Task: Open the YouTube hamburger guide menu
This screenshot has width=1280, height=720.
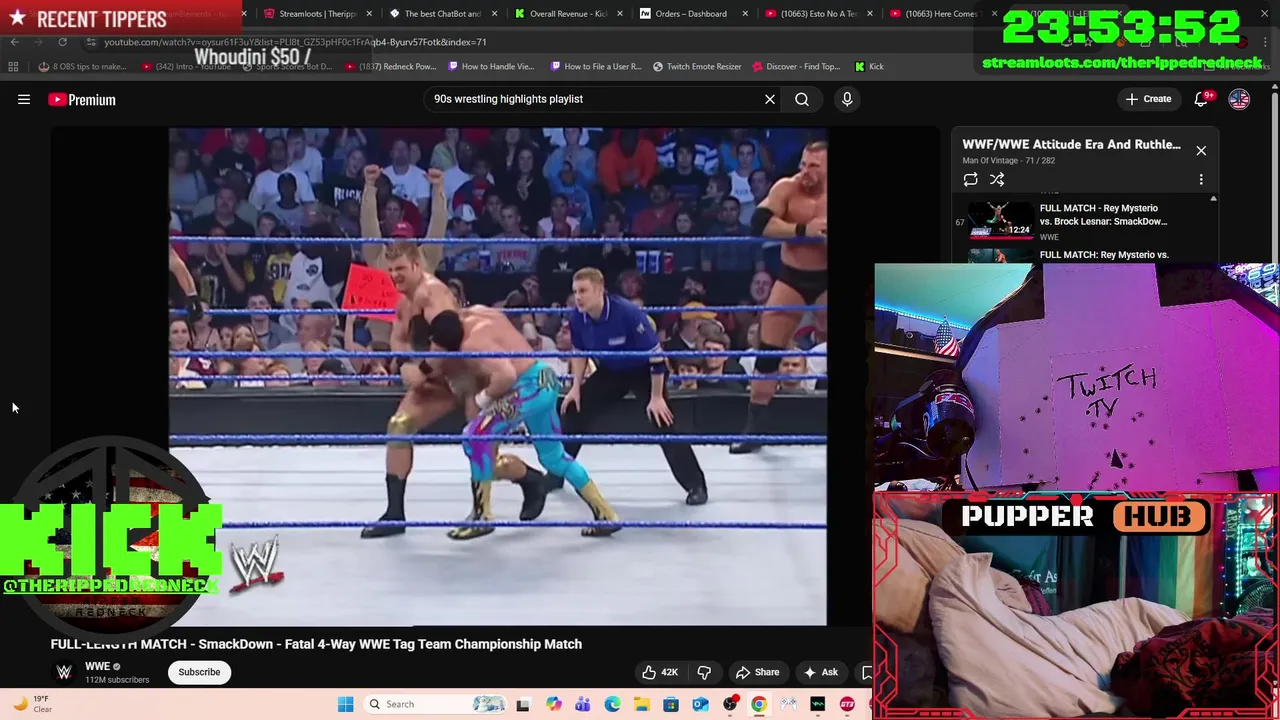Action: 24,99
